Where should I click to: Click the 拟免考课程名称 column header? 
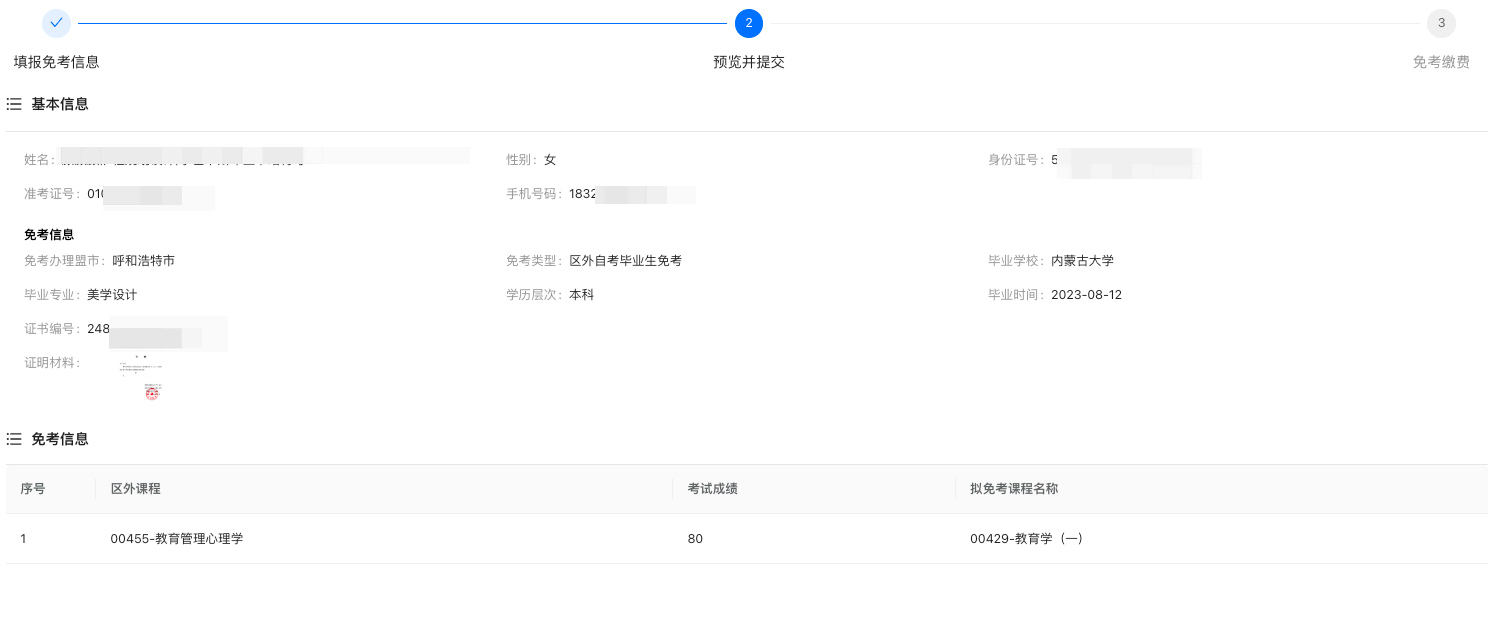1013,489
